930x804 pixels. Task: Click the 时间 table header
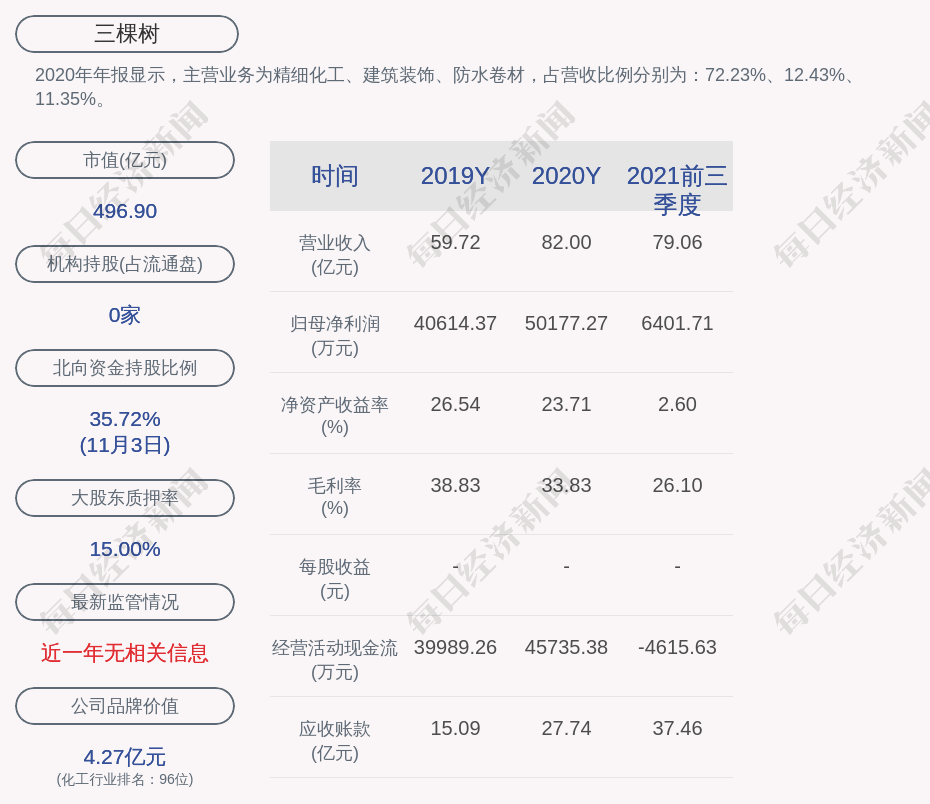point(335,176)
